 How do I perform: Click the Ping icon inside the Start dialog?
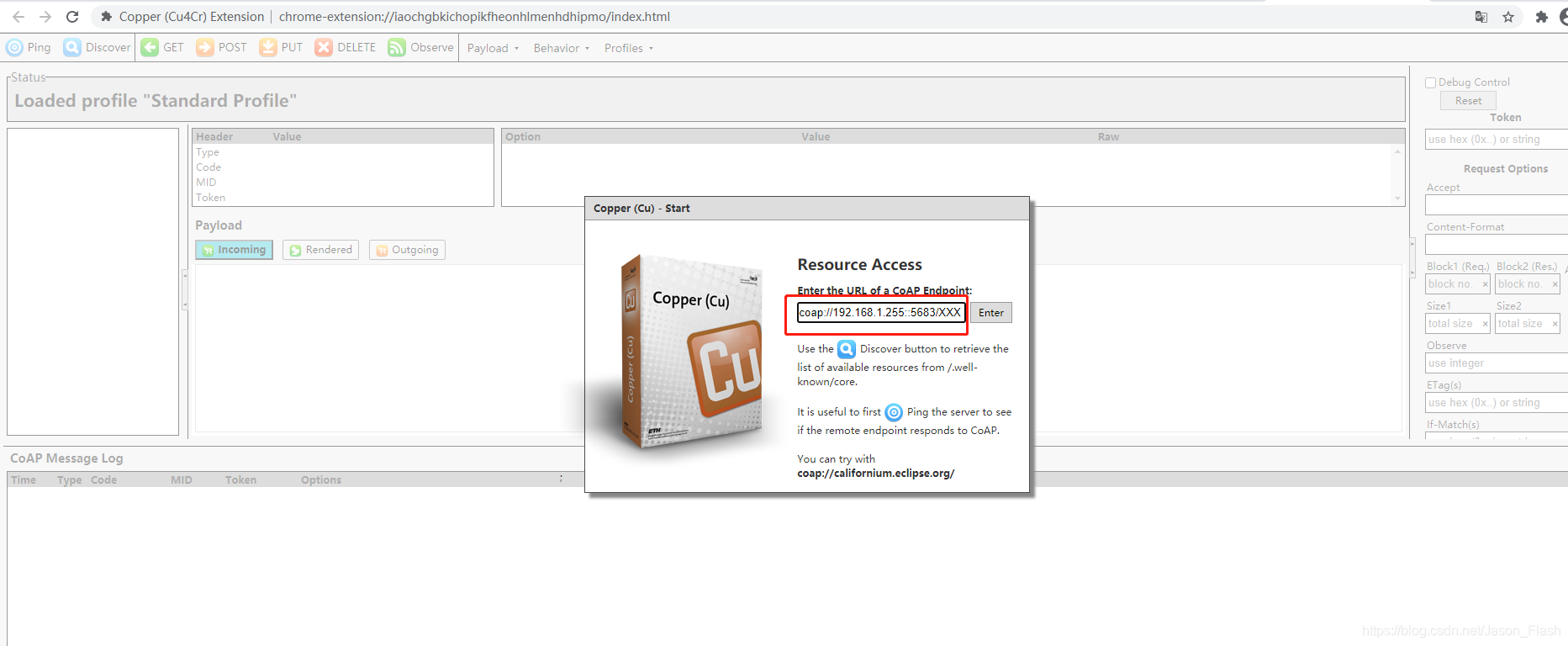pyautogui.click(x=894, y=412)
